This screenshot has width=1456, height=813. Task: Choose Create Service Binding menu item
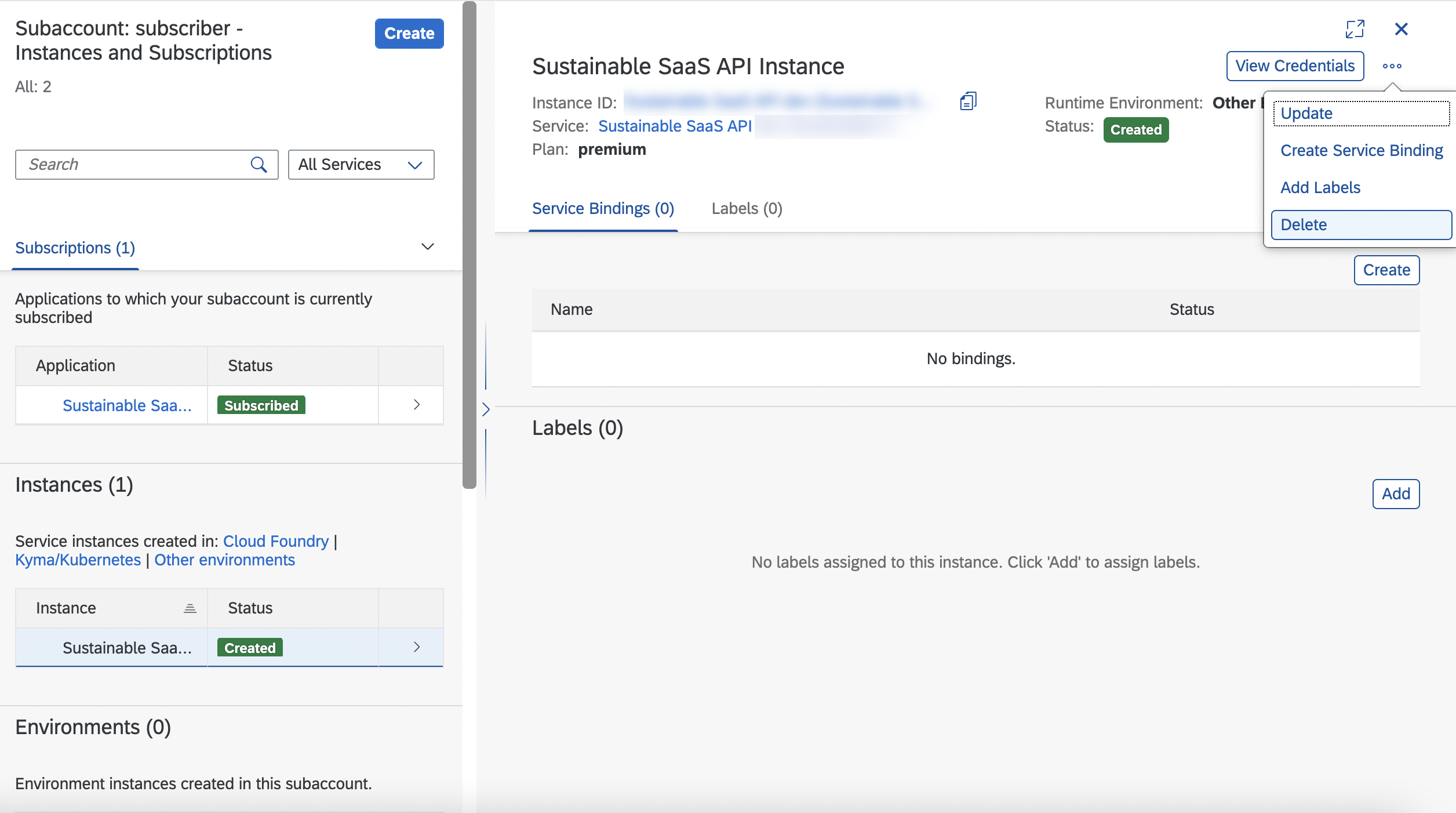1362,150
